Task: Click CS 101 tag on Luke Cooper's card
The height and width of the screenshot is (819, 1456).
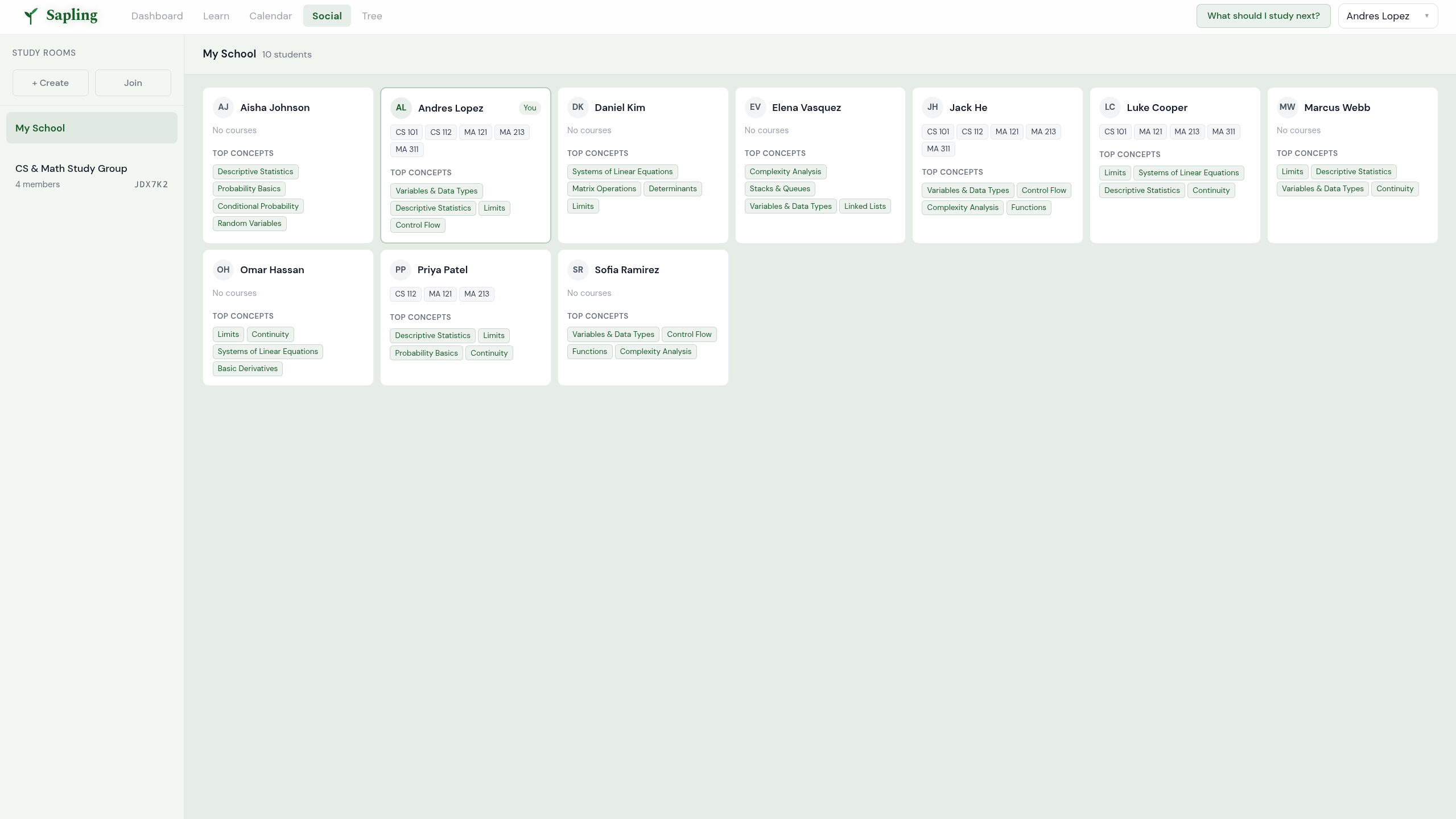Action: coord(1115,132)
